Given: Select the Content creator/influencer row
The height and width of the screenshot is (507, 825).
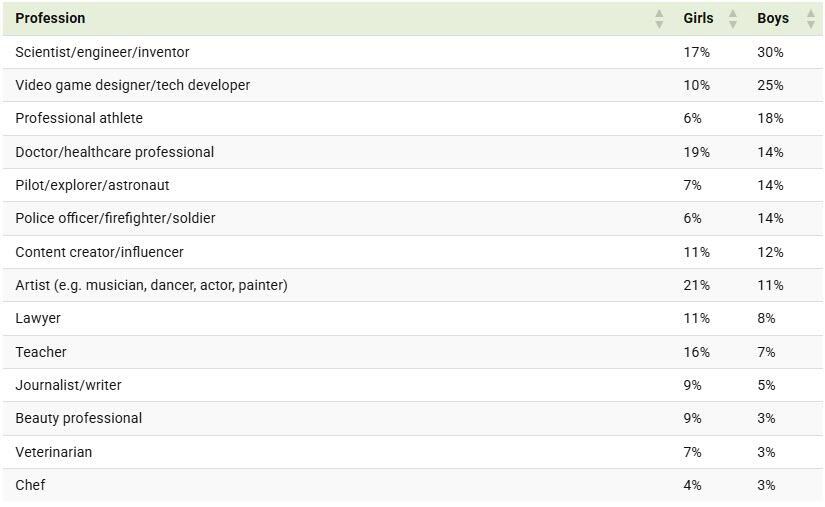Looking at the screenshot, I should pyautogui.click(x=99, y=252).
